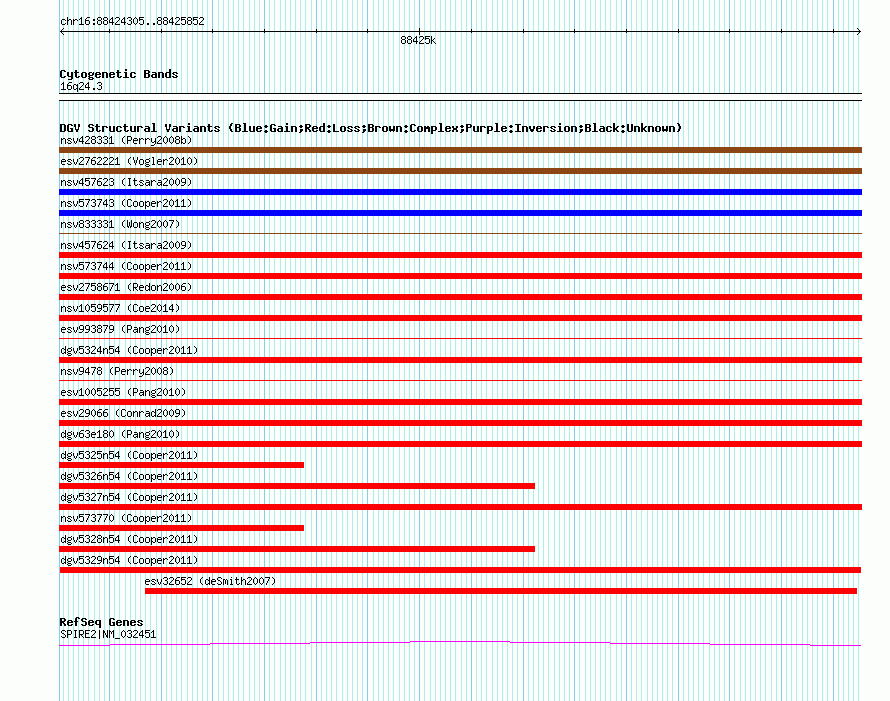
Task: Click the red loss bar under nsv457624
Action: tap(460, 255)
